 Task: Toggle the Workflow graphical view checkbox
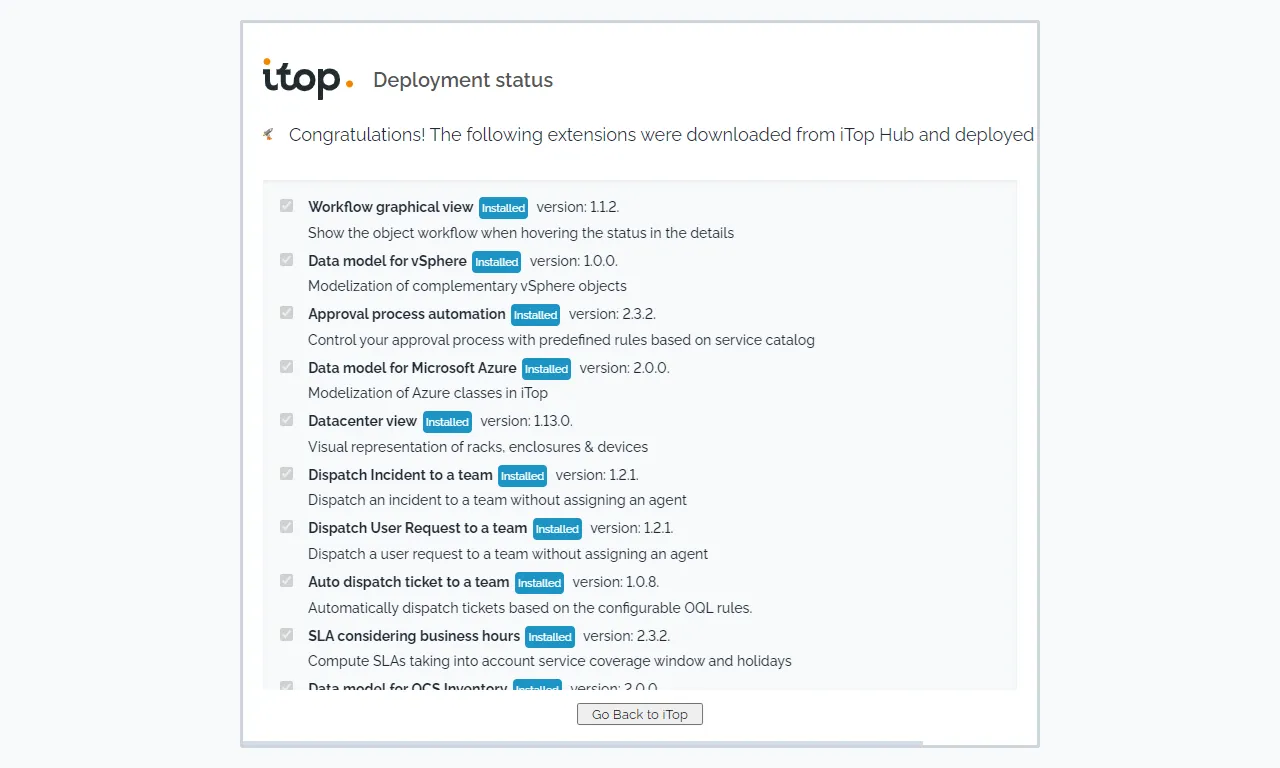tap(287, 206)
